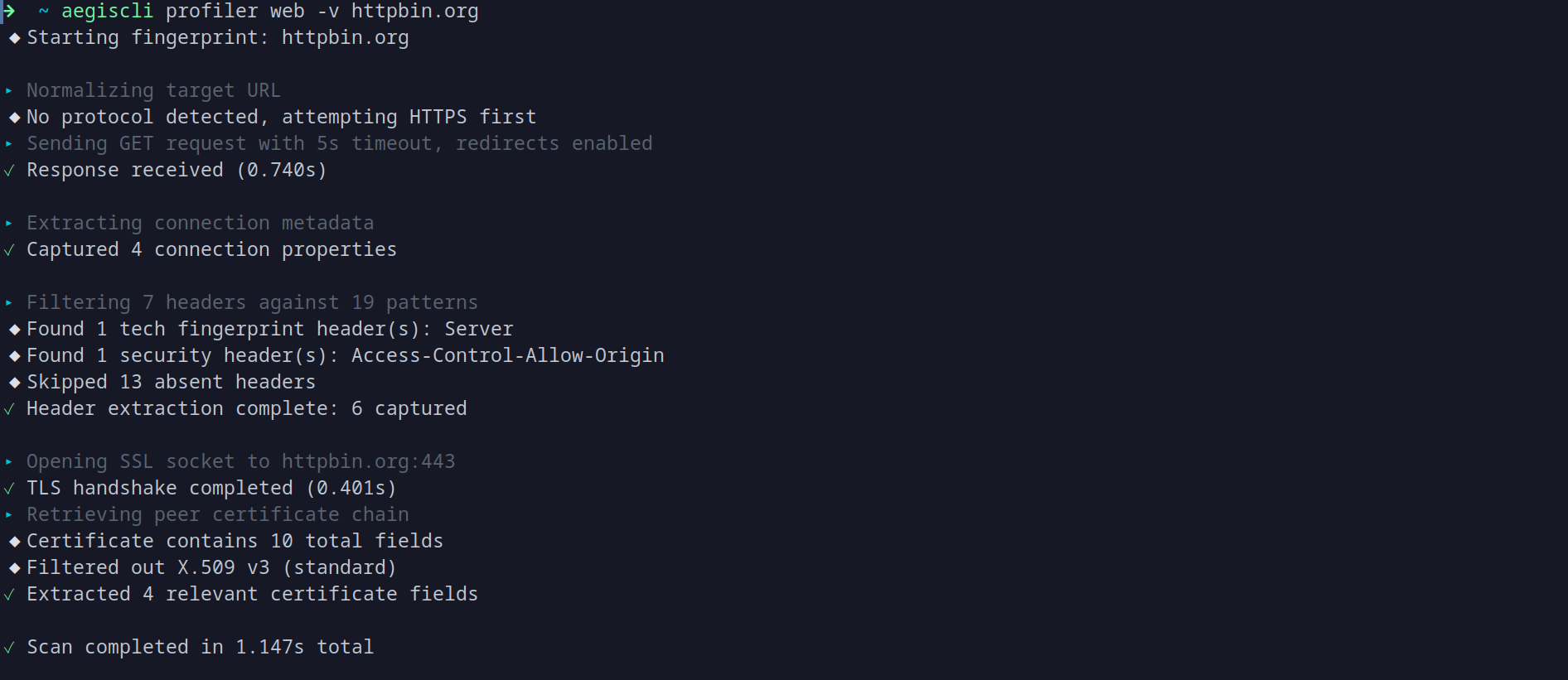1568x680 pixels.
Task: Click the checkmark next to "Scan completed"
Action: (9, 648)
